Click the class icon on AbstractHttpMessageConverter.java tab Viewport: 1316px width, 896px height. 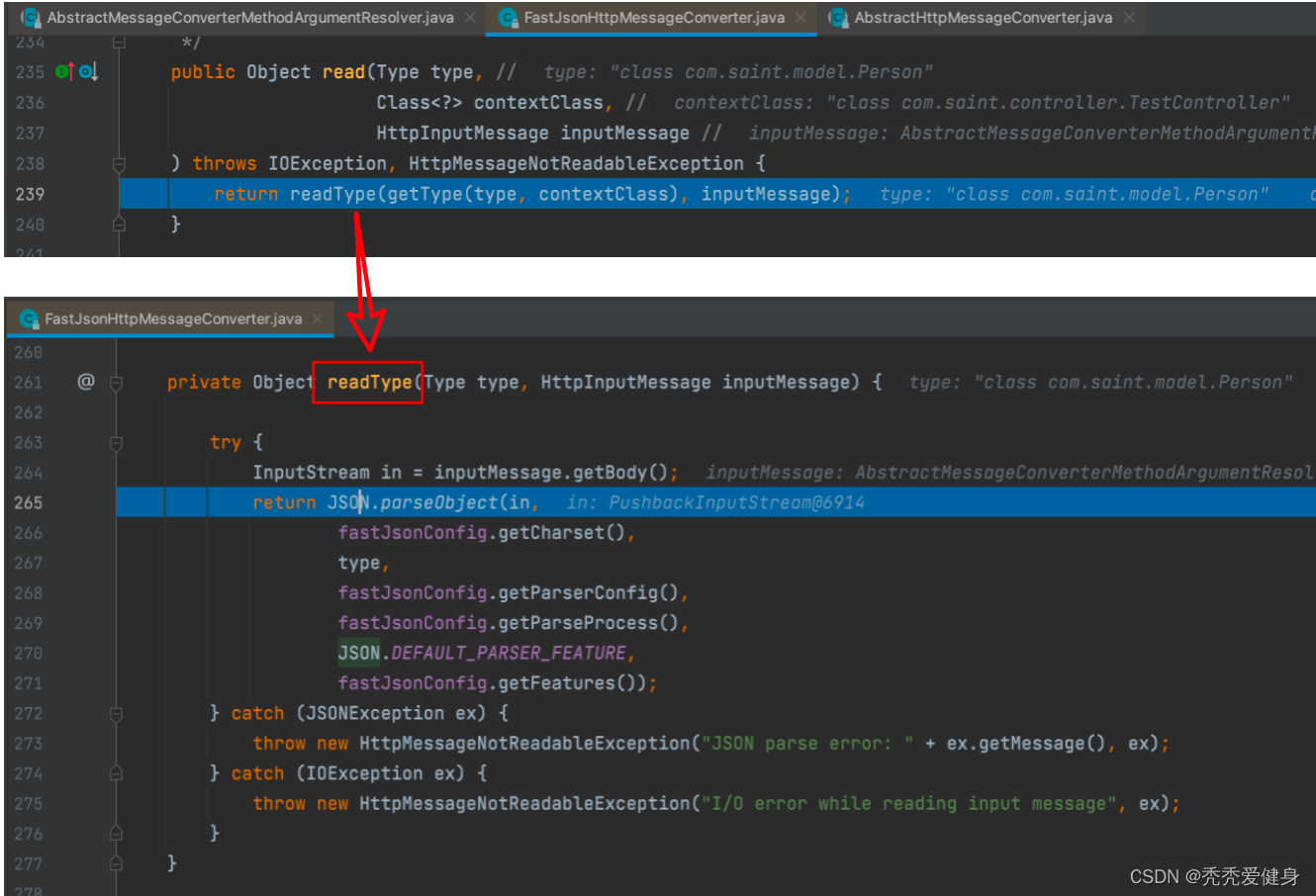838,18
